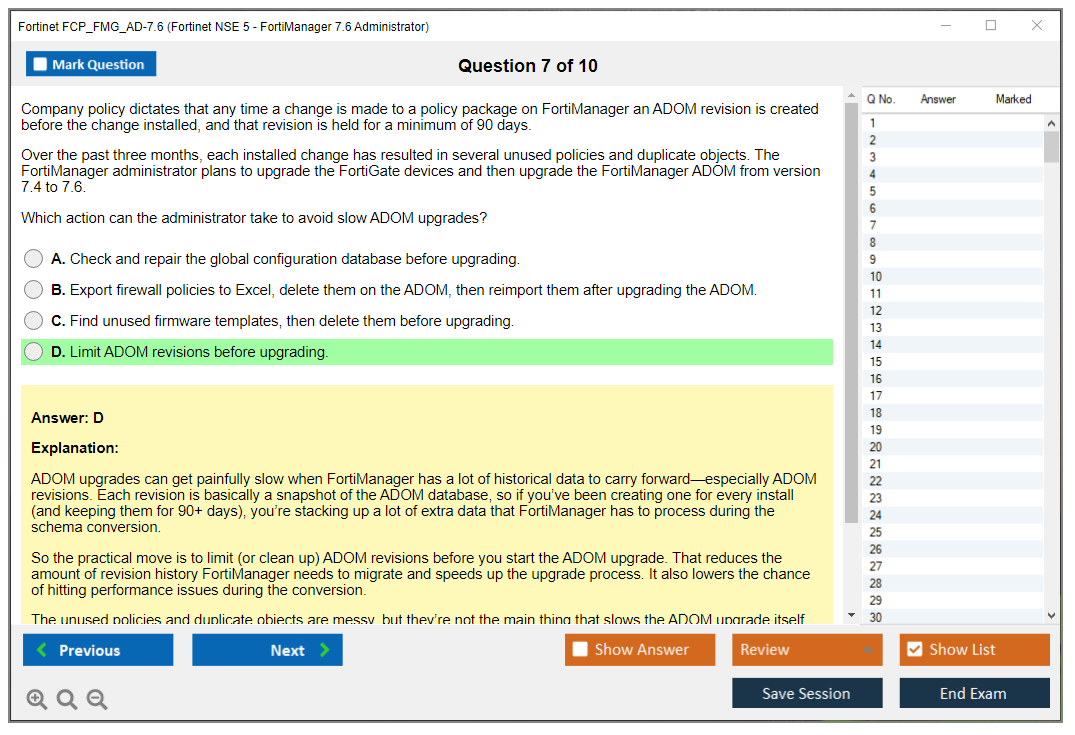Select the zoom-in magnifier icon
Viewport: 1075px width, 735px height.
(x=37, y=699)
